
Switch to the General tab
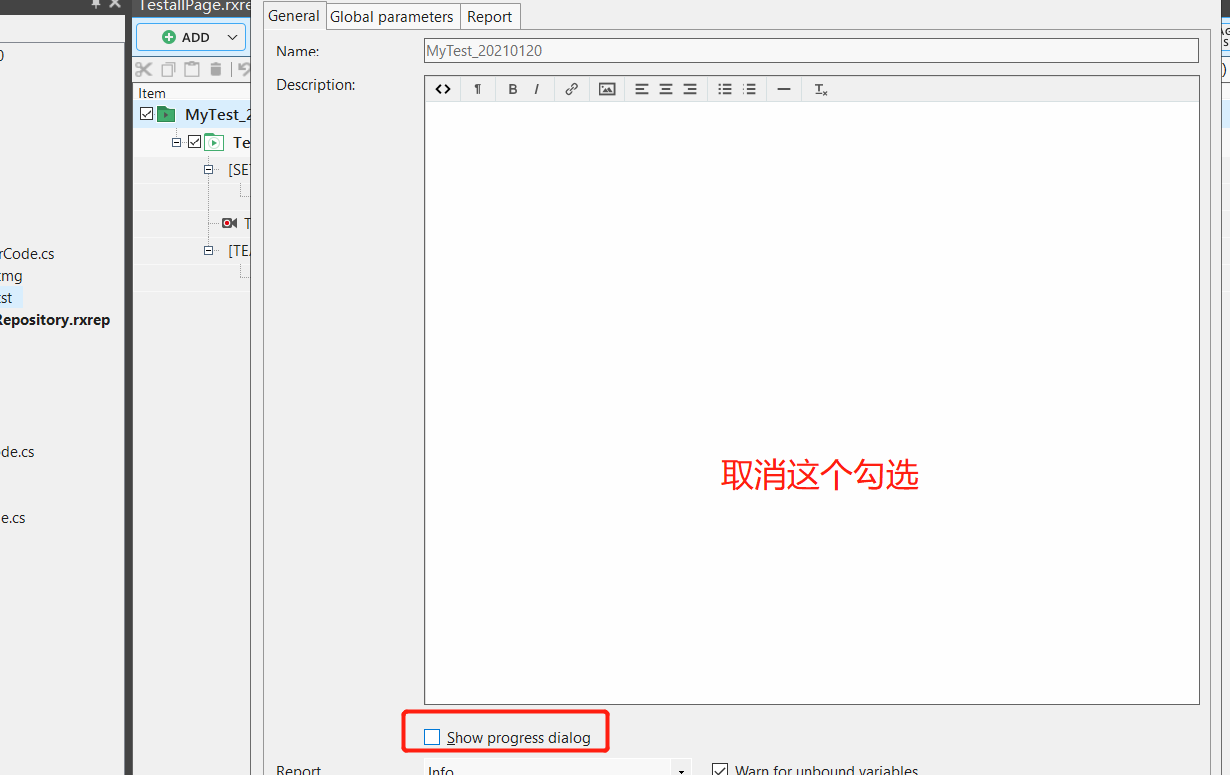294,16
